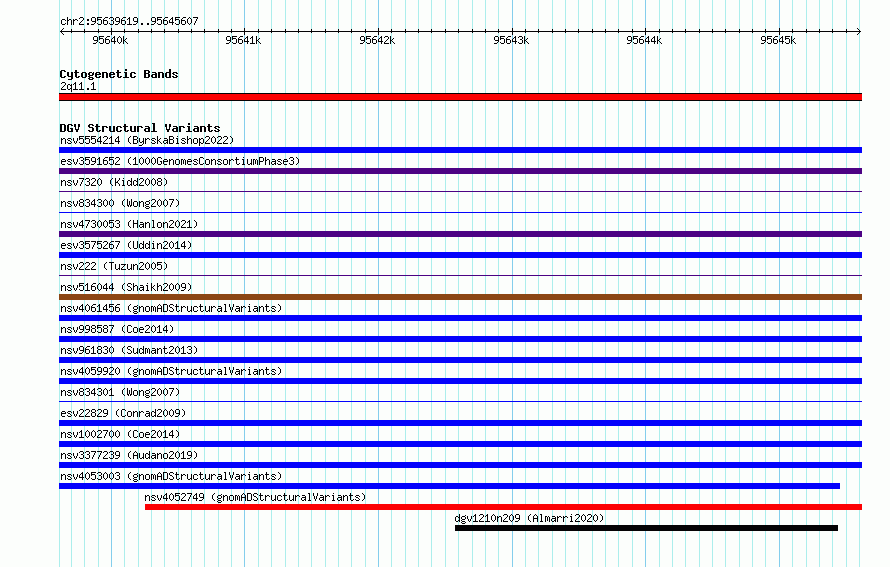Click the blue bar for nsv3377239
Screen dimensions: 890x567
pyautogui.click(x=460, y=465)
